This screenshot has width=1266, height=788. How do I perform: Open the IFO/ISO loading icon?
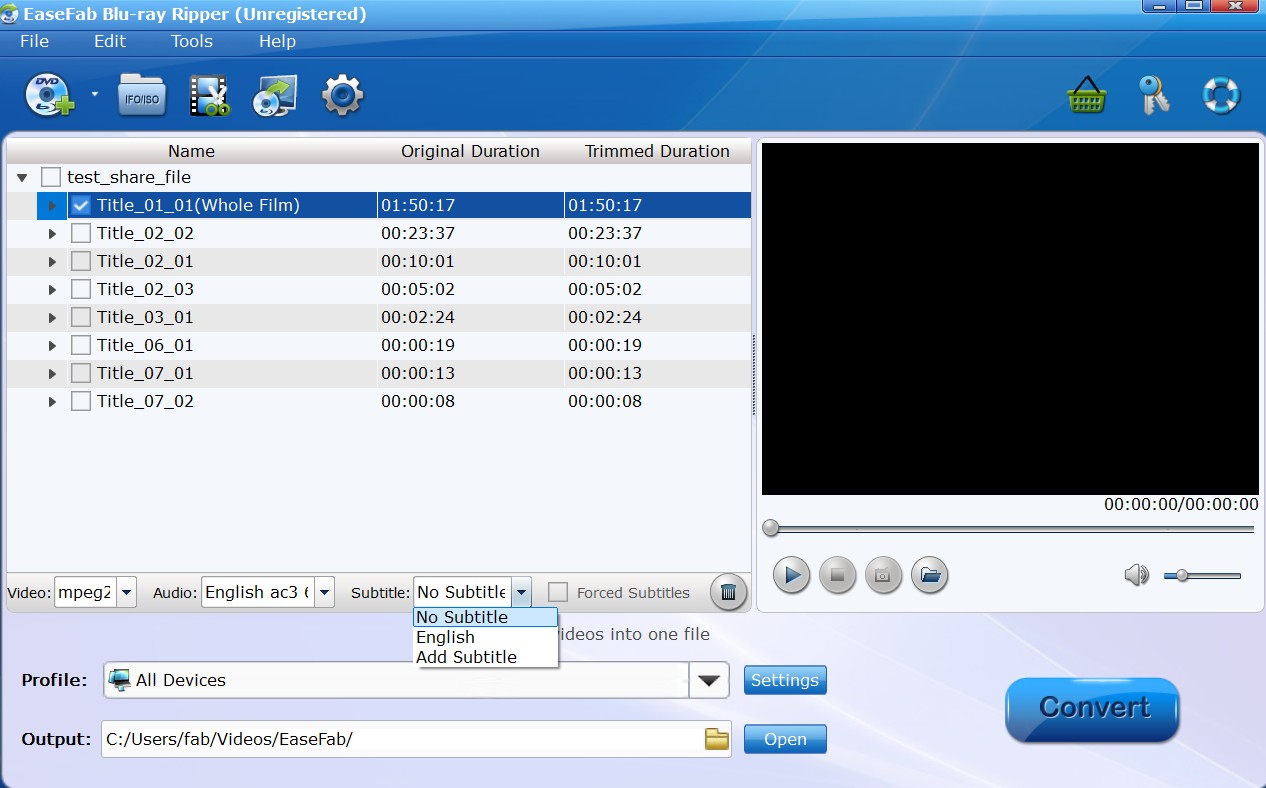pos(141,93)
